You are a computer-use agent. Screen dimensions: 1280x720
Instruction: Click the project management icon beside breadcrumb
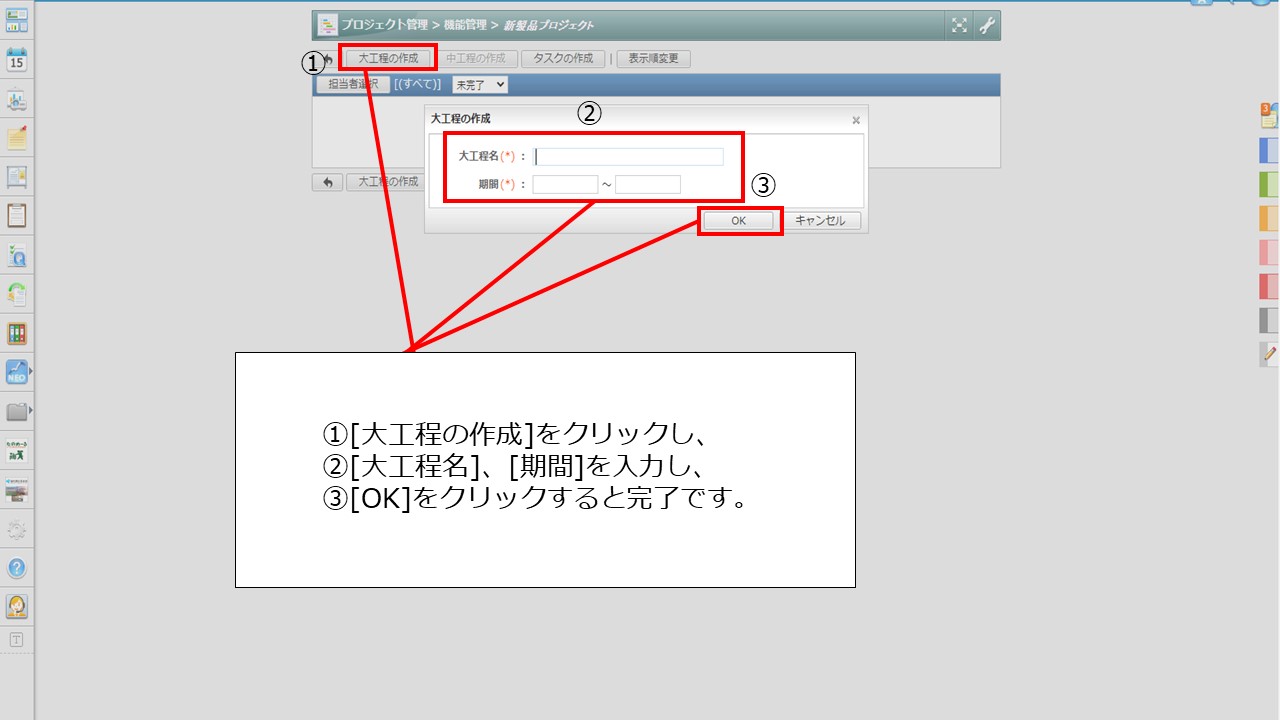pyautogui.click(x=327, y=25)
